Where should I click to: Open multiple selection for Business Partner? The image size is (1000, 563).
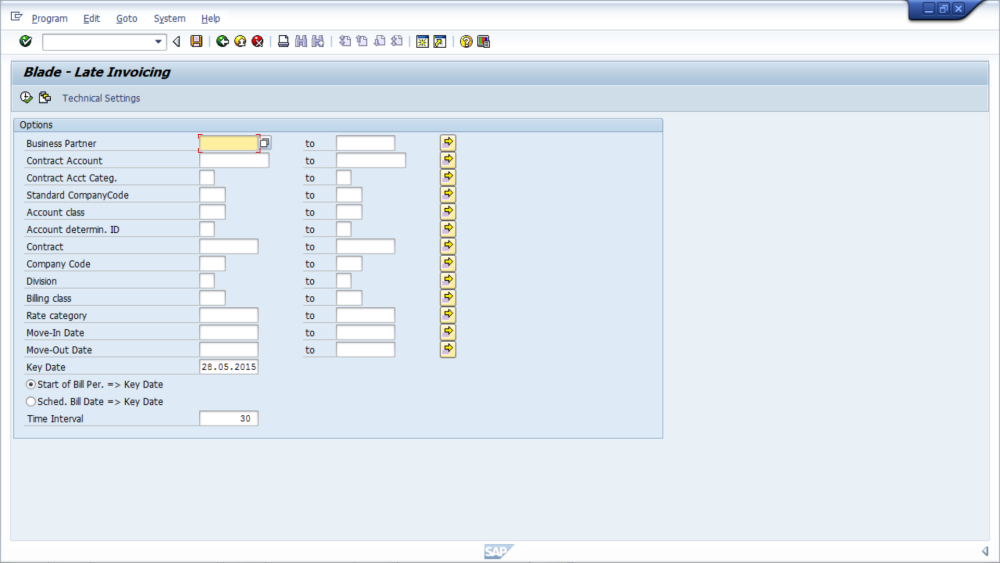(448, 142)
